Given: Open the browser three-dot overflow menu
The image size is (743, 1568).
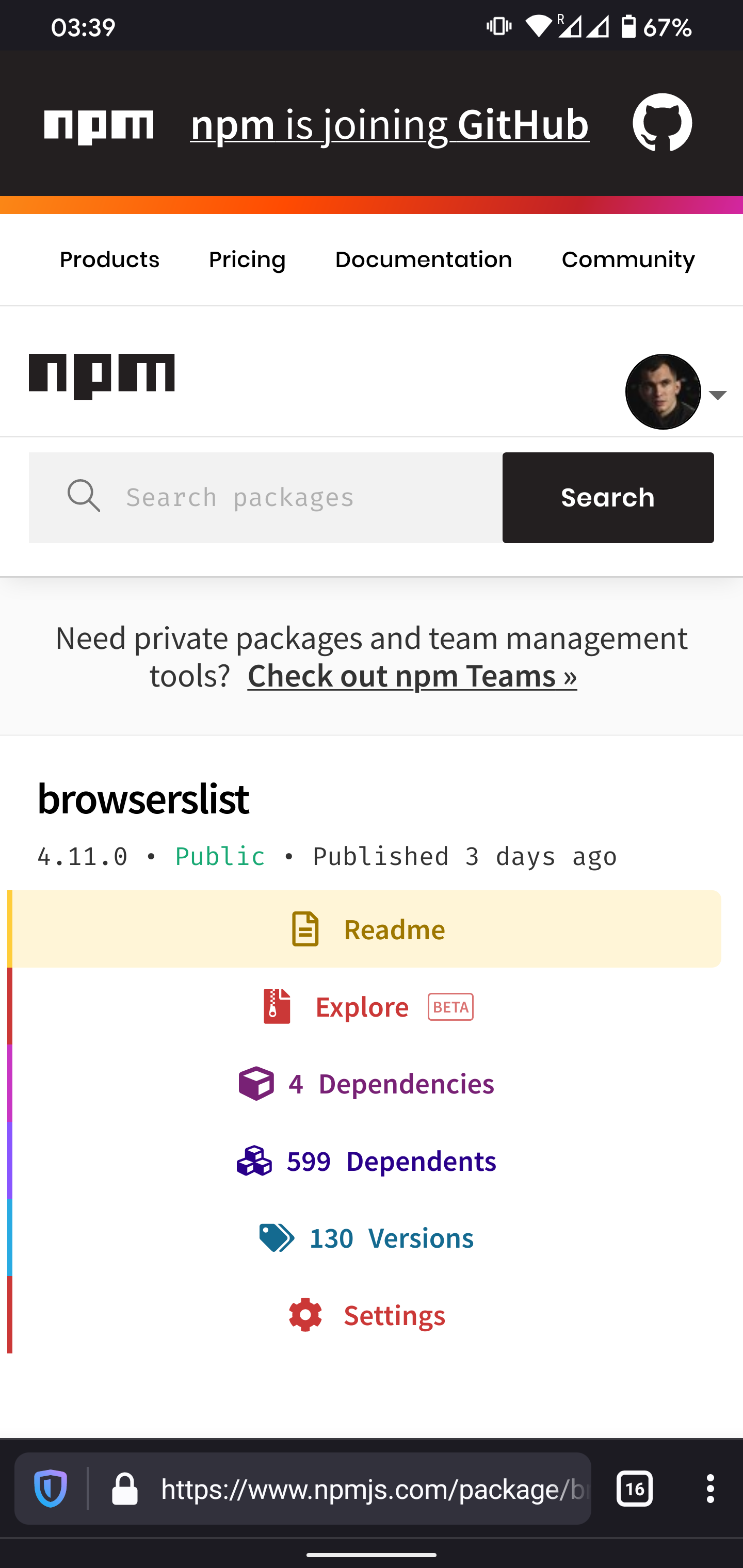Looking at the screenshot, I should pyautogui.click(x=709, y=1490).
